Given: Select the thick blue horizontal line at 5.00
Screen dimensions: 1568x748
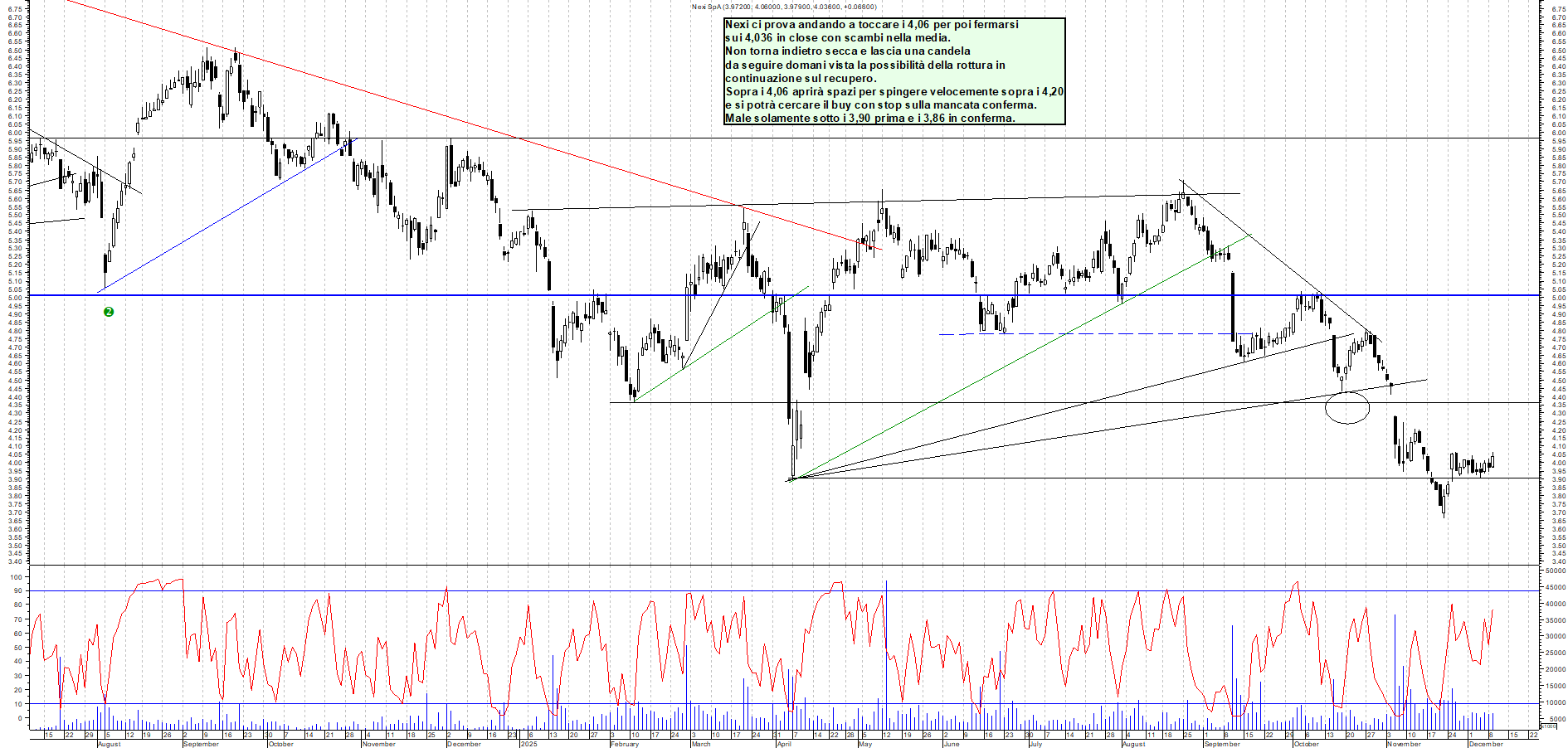Looking at the screenshot, I should click(332, 295).
